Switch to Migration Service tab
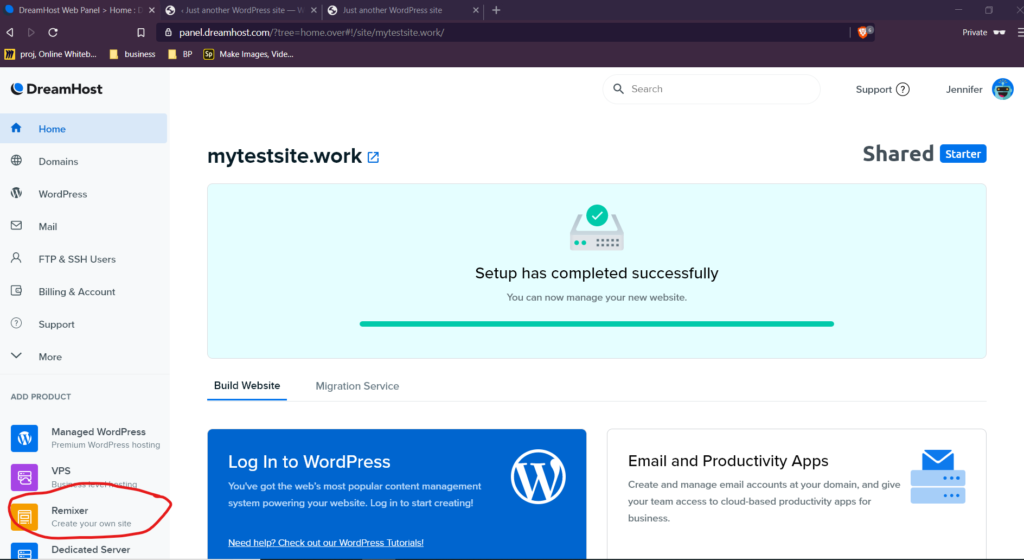 click(x=357, y=386)
